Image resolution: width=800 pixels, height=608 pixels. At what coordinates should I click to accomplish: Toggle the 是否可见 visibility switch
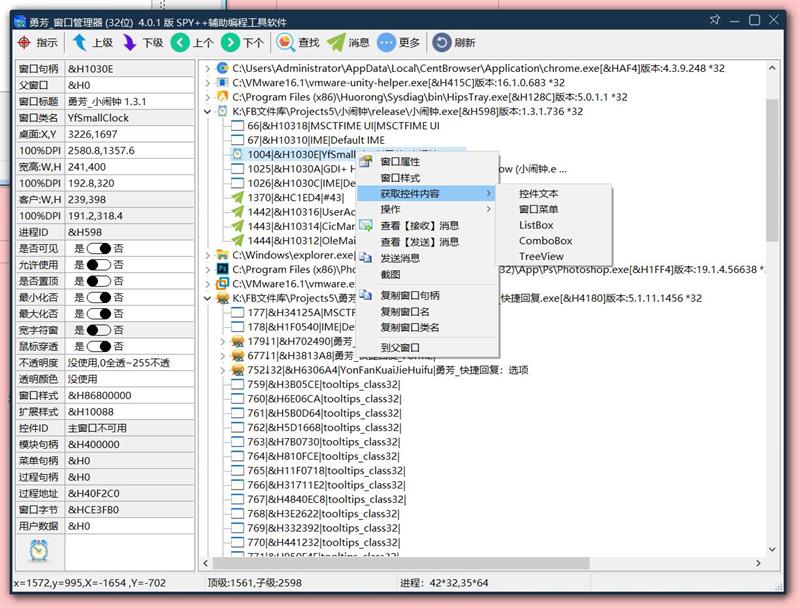pos(98,248)
